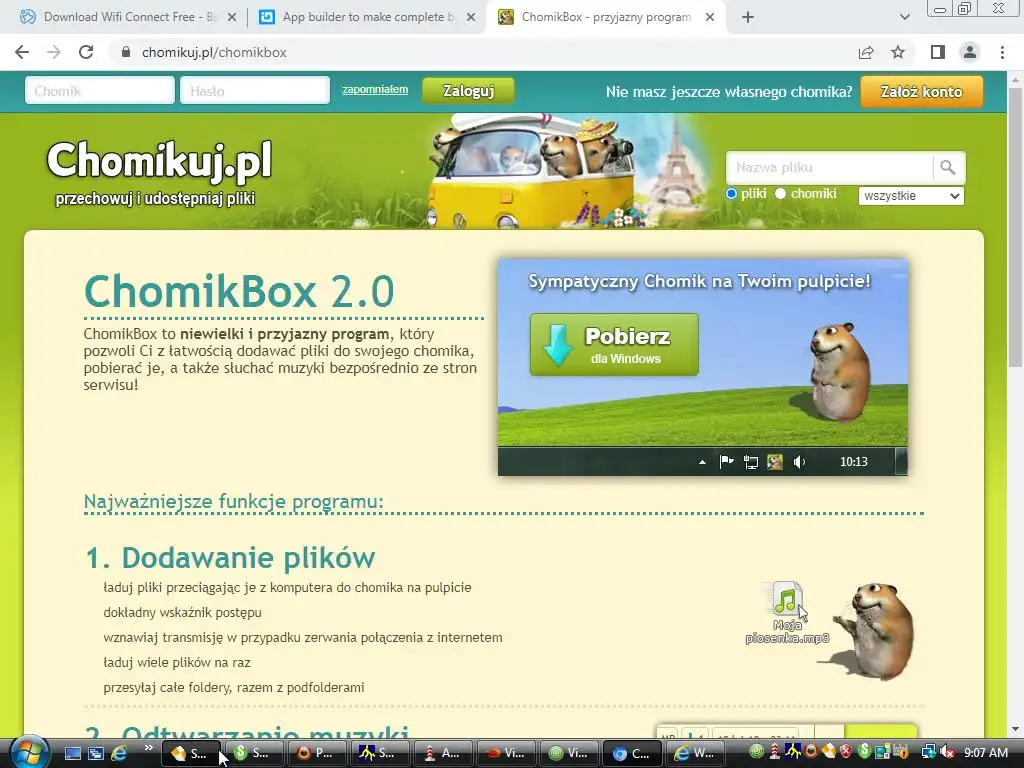Click the text ładuj wiele plików na raz
This screenshot has width=1024, height=768.
177,662
